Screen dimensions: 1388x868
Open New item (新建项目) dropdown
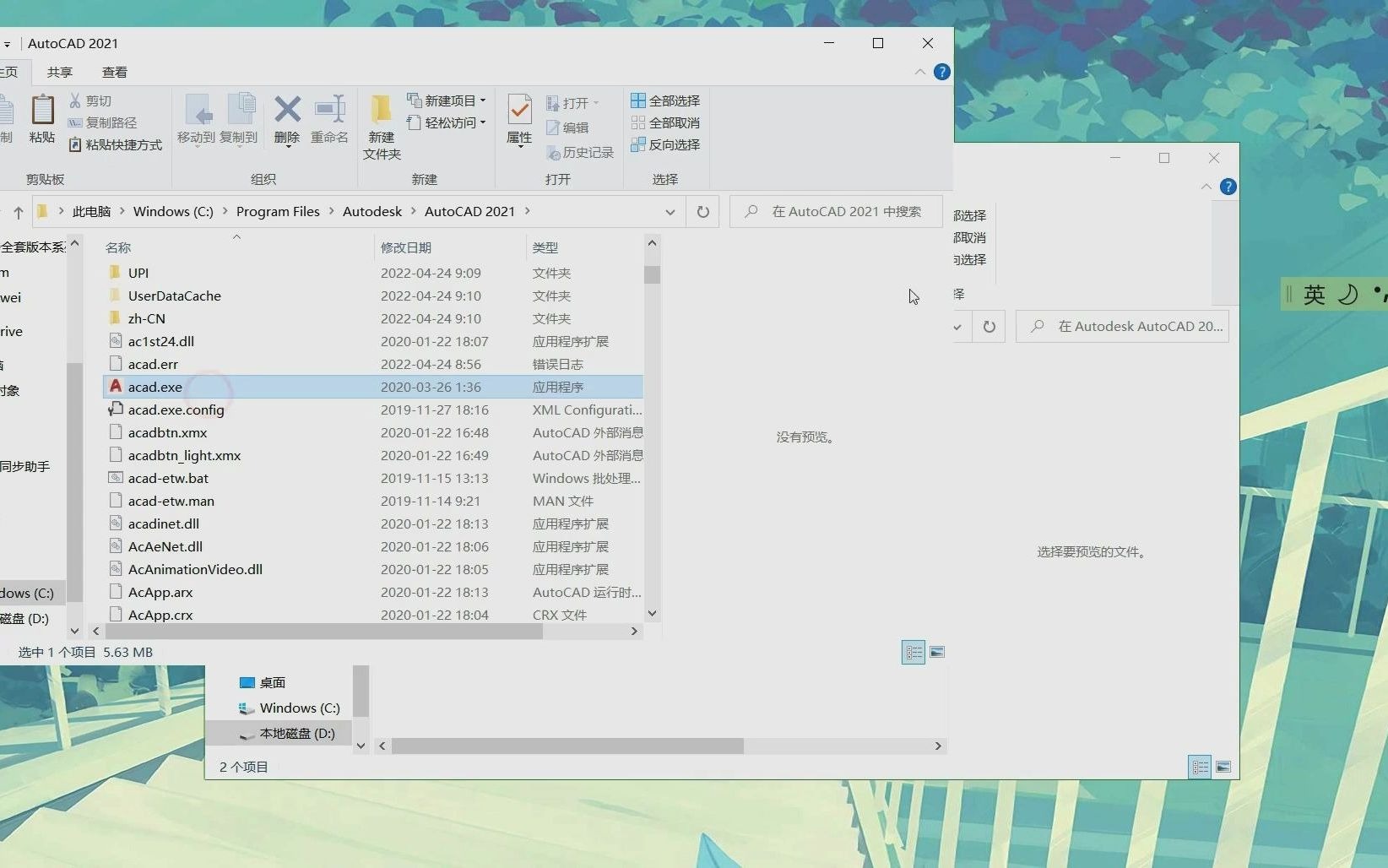[x=447, y=100]
